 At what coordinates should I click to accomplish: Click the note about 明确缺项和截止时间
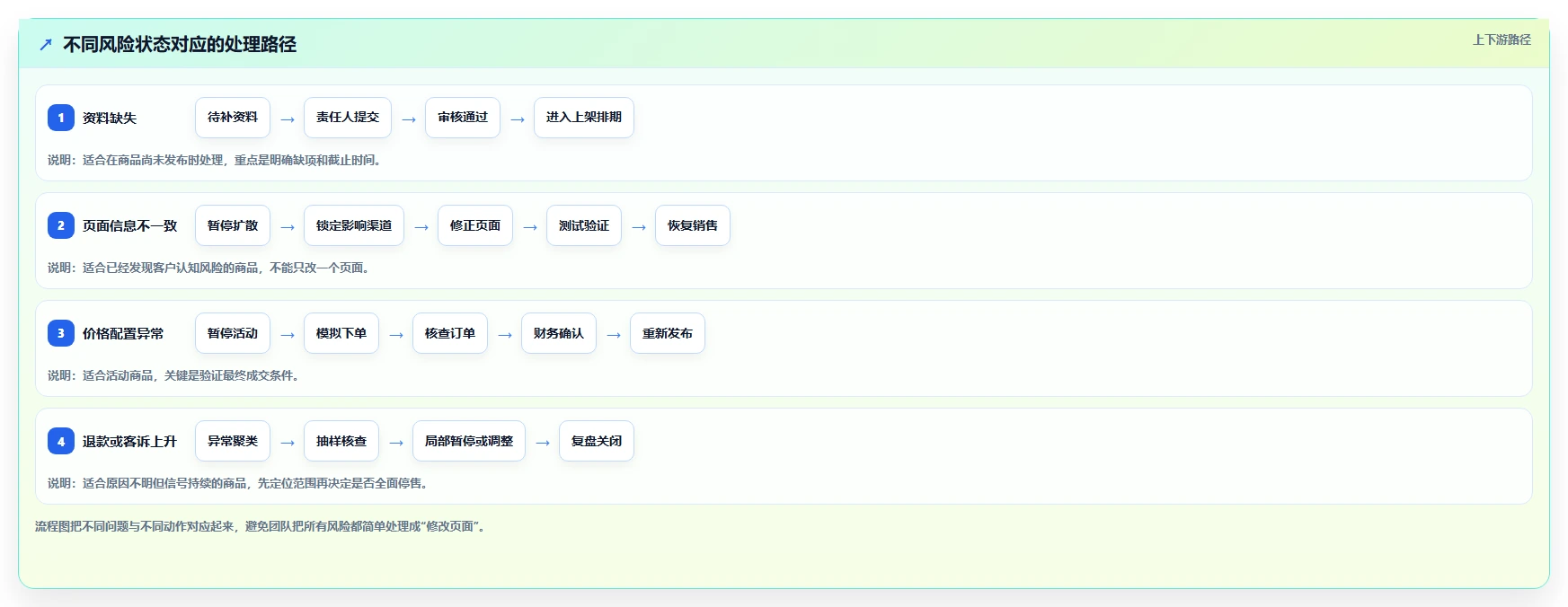click(217, 160)
